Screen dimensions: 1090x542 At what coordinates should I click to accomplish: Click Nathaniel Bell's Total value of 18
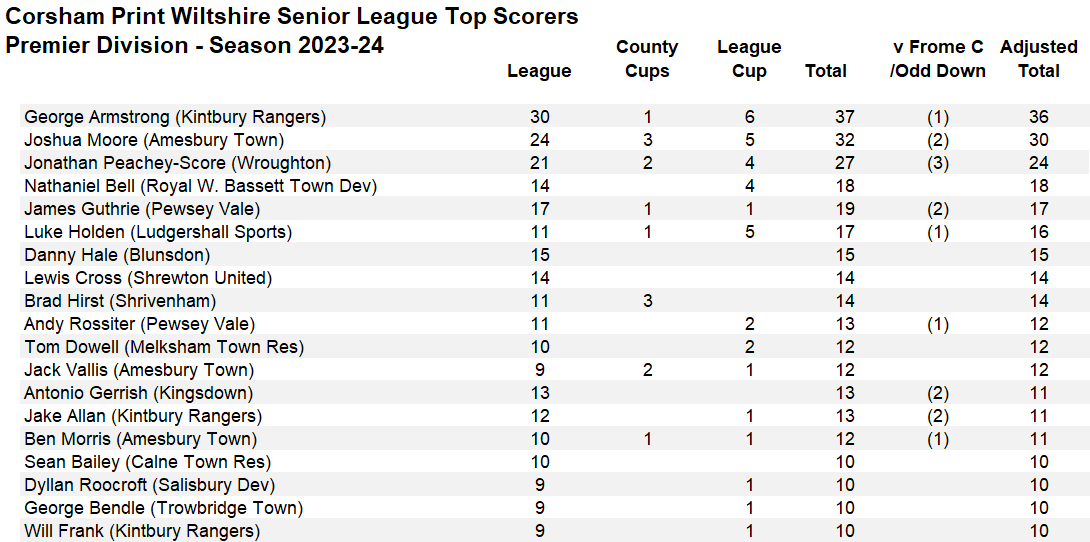coord(844,186)
